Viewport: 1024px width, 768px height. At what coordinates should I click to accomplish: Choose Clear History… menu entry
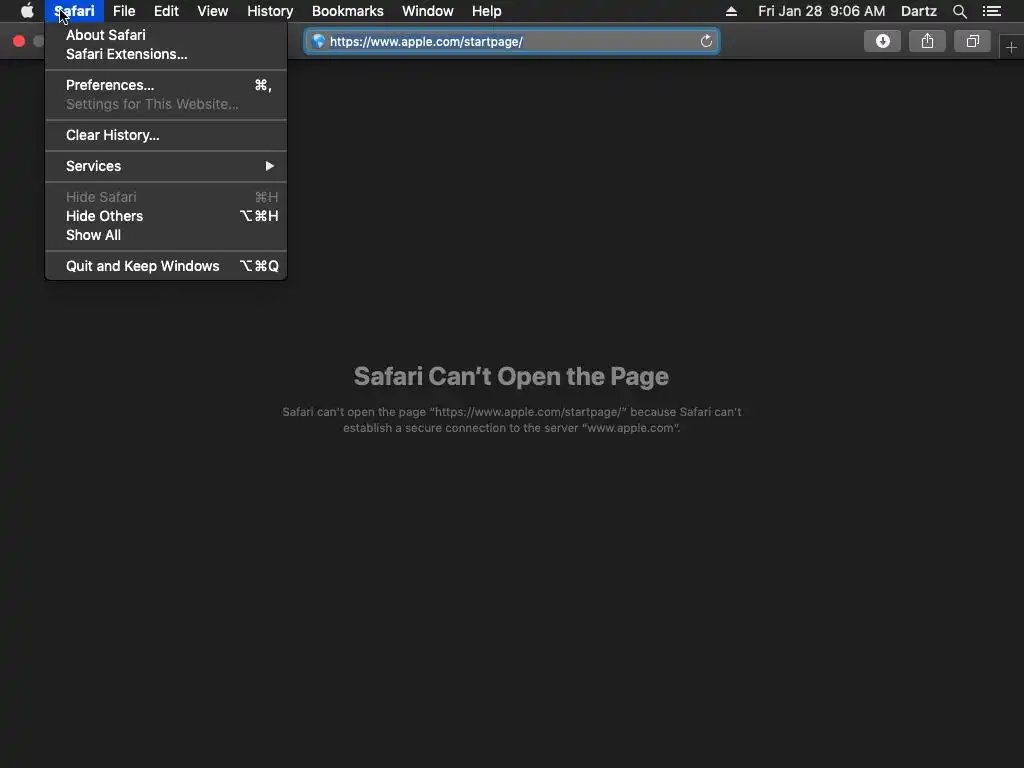[166, 135]
